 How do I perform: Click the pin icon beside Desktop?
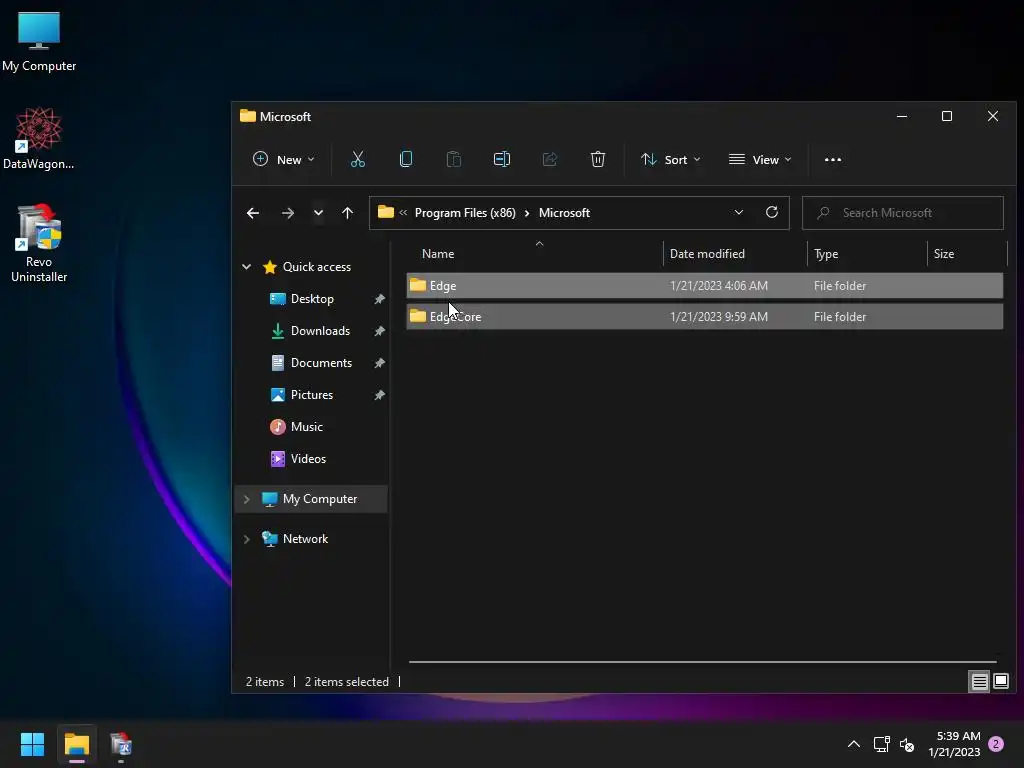pyautogui.click(x=379, y=299)
